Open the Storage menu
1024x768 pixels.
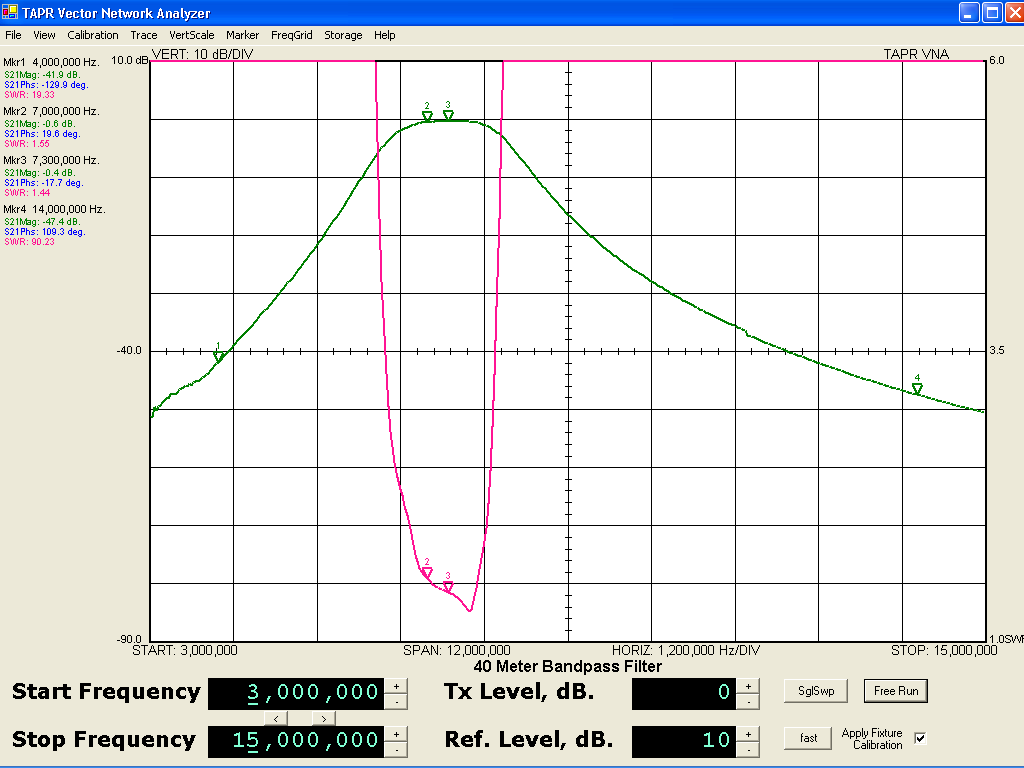[343, 35]
